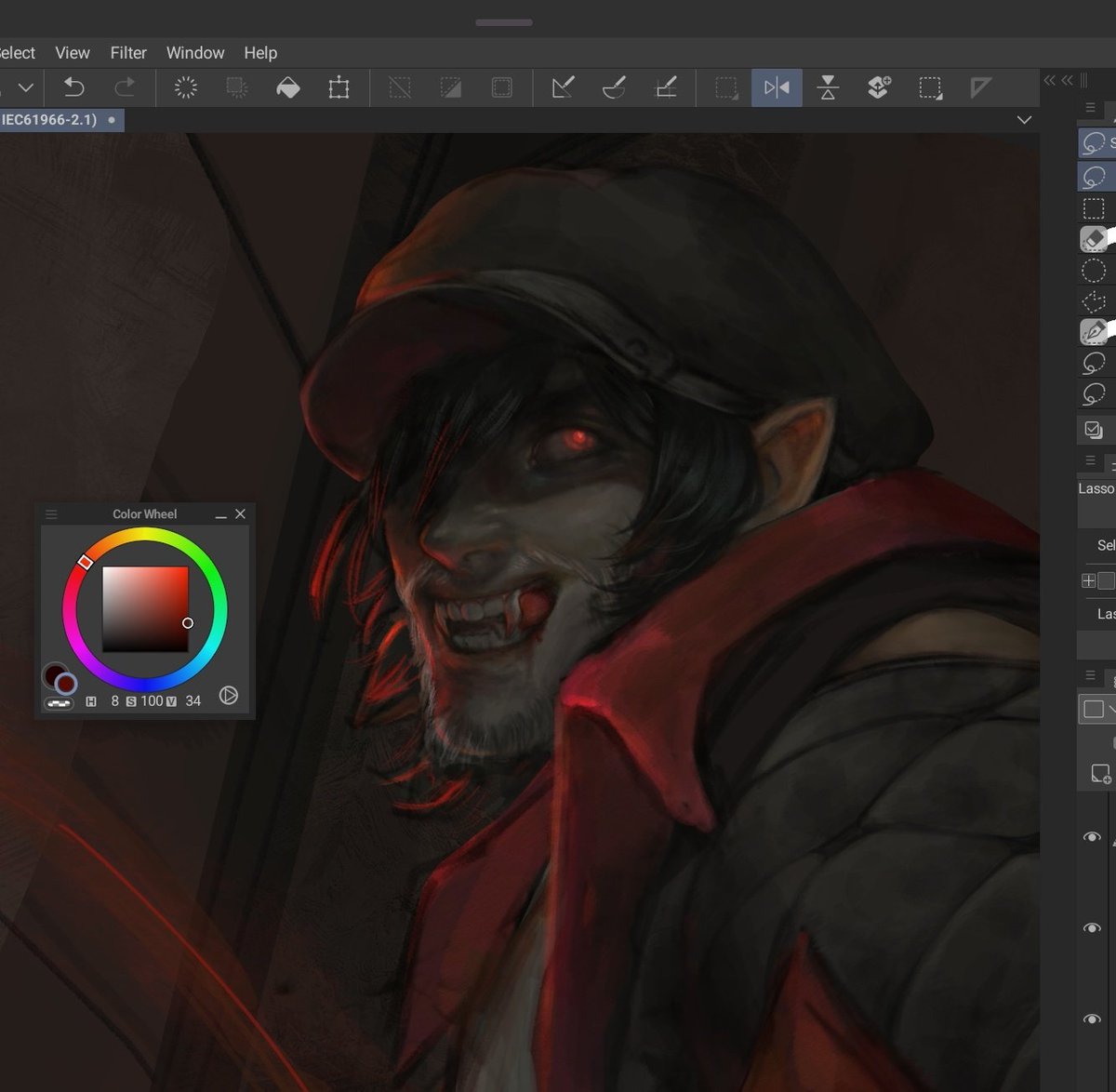Screen dimensions: 1116x1092
Task: Click the Flip vertical icon
Action: [x=828, y=87]
